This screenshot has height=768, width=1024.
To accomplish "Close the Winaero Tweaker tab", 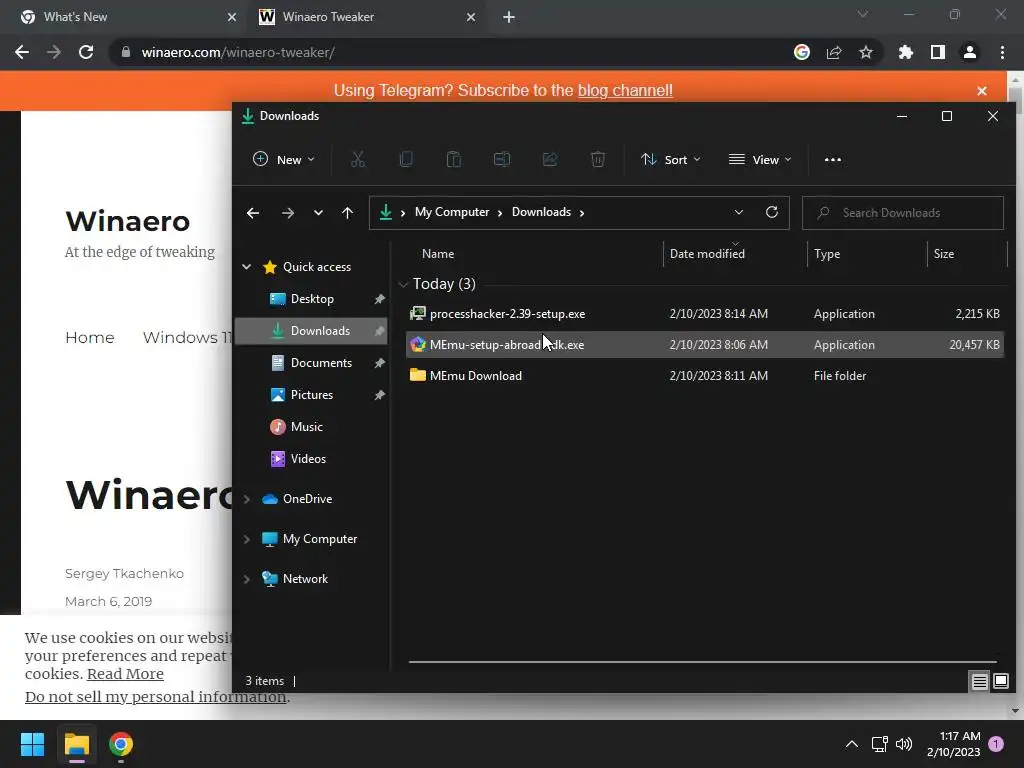I will coord(471,17).
